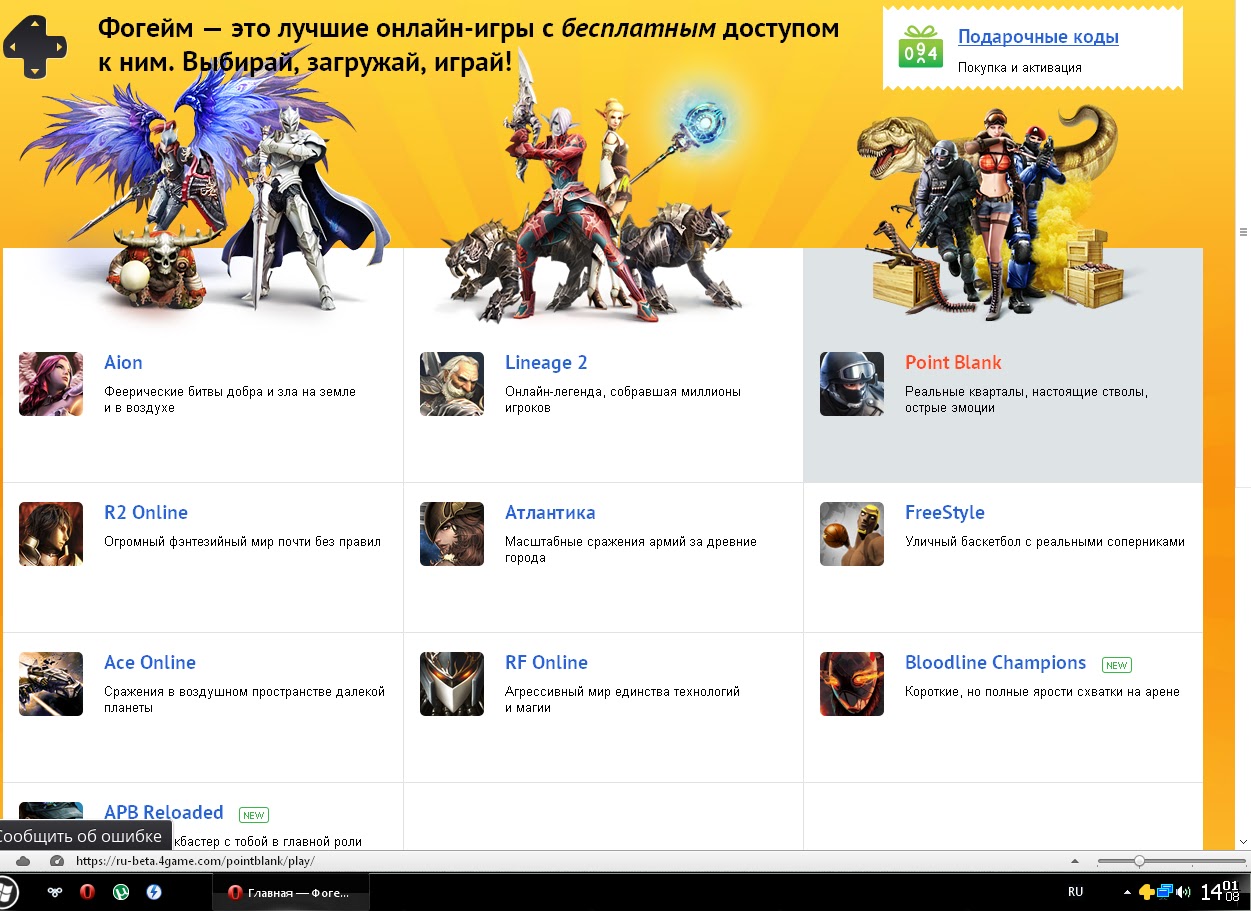Click the taskbar clock showing 14:01

tap(1220, 891)
